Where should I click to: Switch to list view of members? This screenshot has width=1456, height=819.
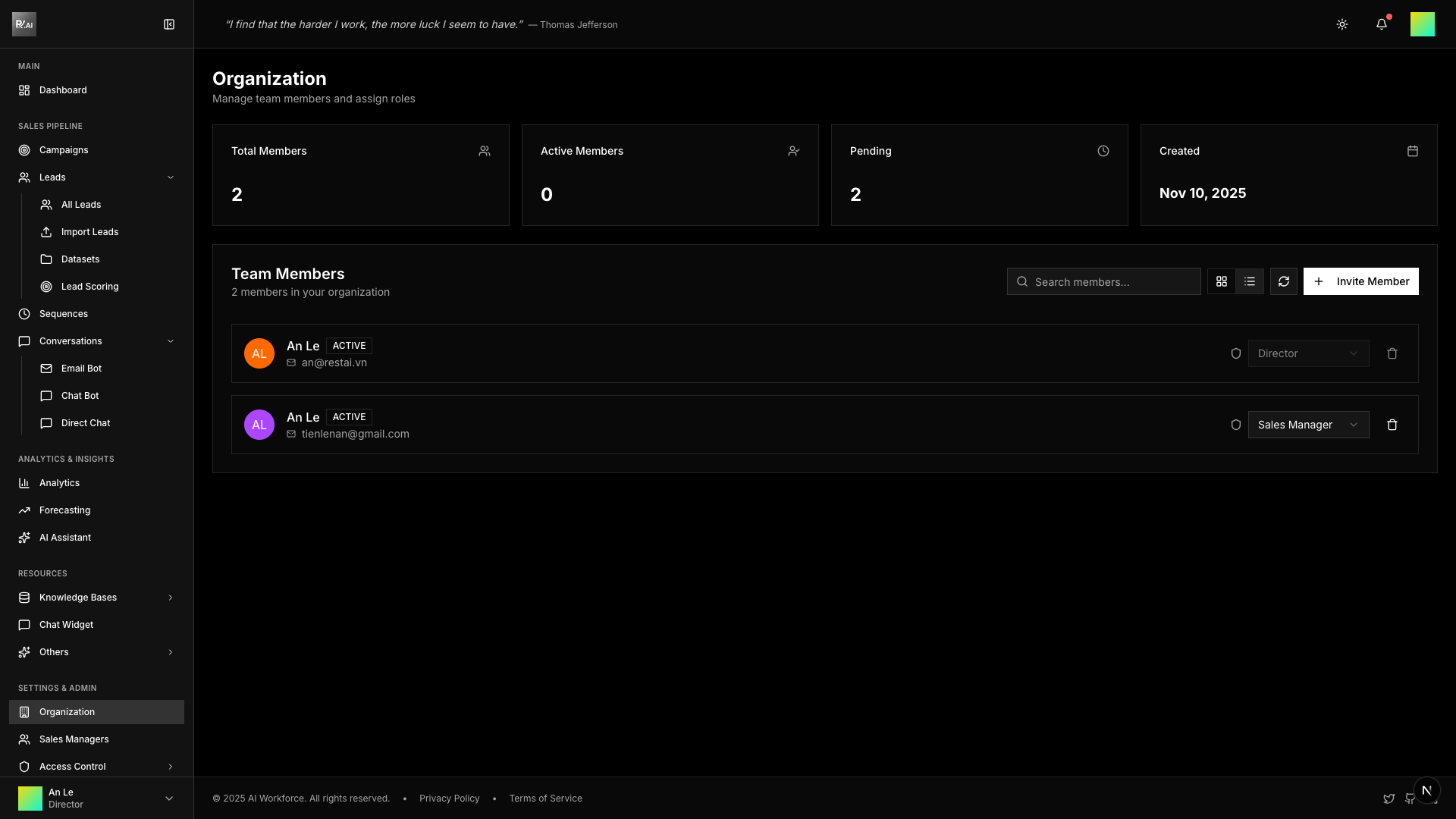[1250, 281]
